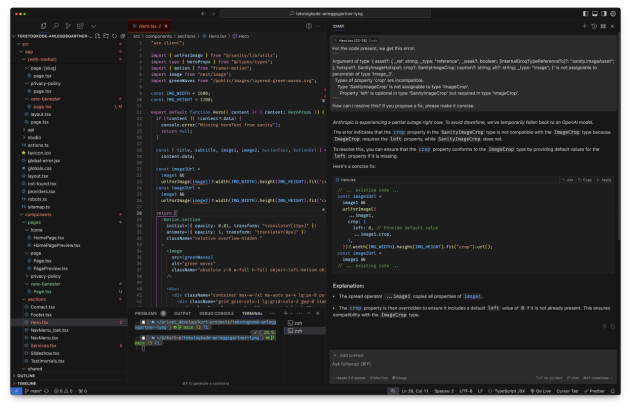Screen dimensions: 630x410
Task: Click the project search box in title bar
Action: click(325, 14)
